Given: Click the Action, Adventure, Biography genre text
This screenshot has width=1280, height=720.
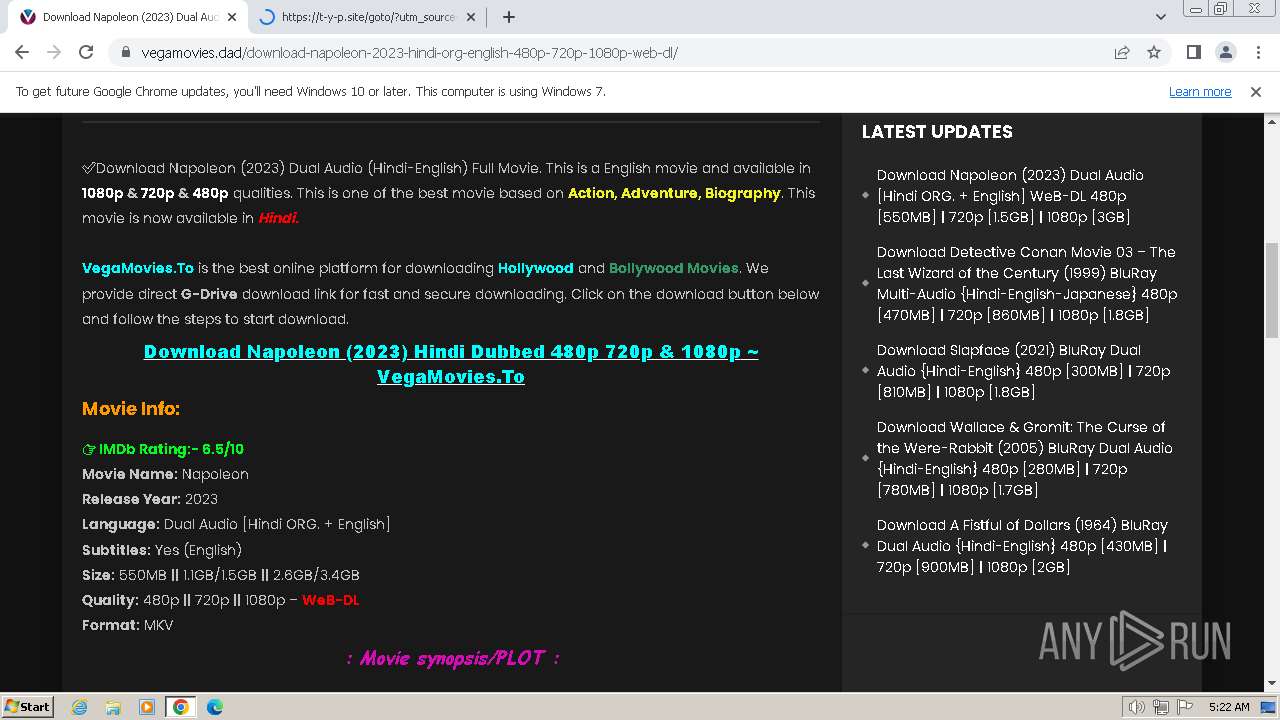Looking at the screenshot, I should [674, 193].
